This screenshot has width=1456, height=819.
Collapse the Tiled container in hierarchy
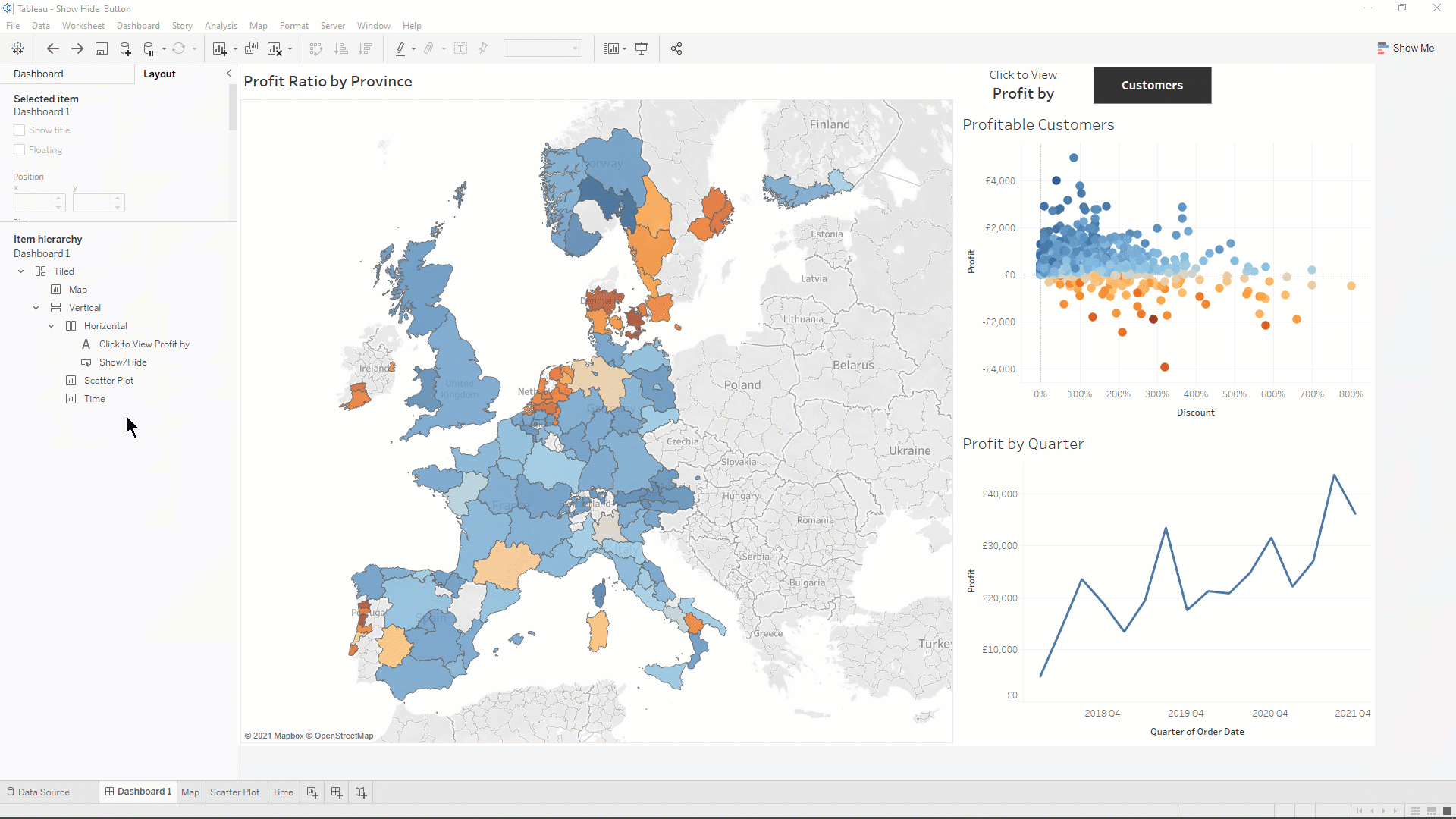(21, 271)
